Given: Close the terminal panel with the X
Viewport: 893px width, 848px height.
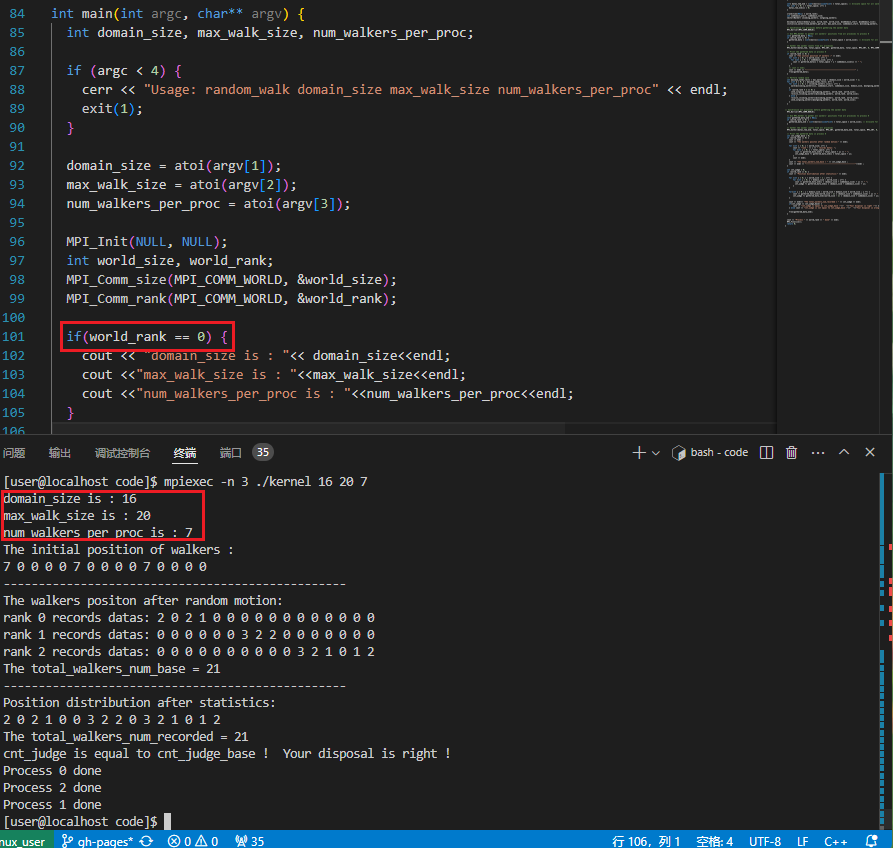Looking at the screenshot, I should [870, 452].
